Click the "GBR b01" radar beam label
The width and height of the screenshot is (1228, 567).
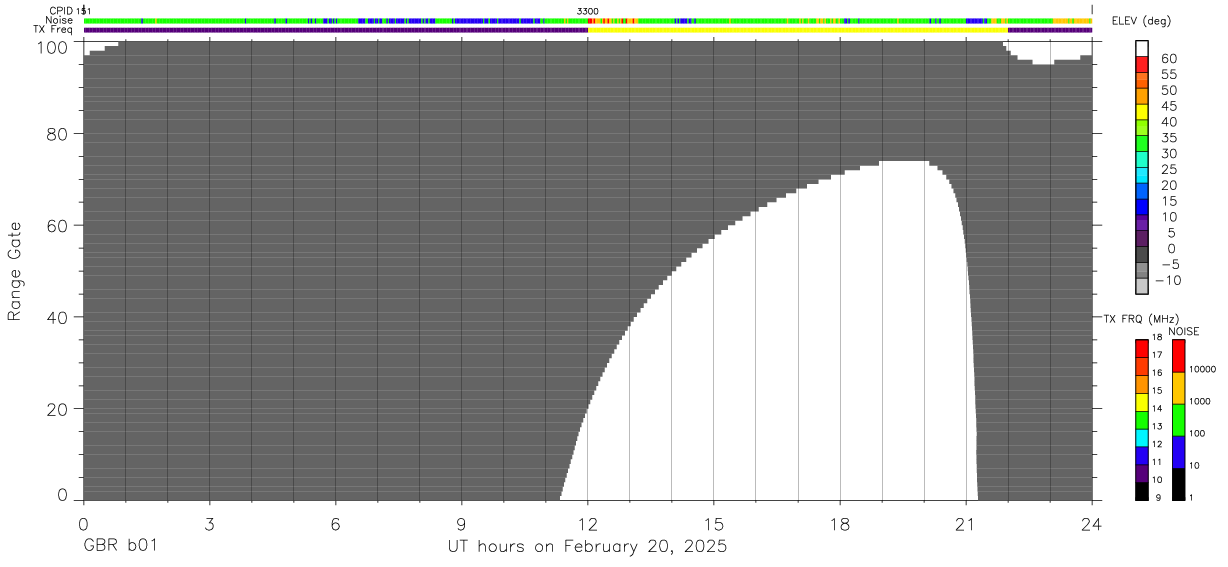pos(120,547)
